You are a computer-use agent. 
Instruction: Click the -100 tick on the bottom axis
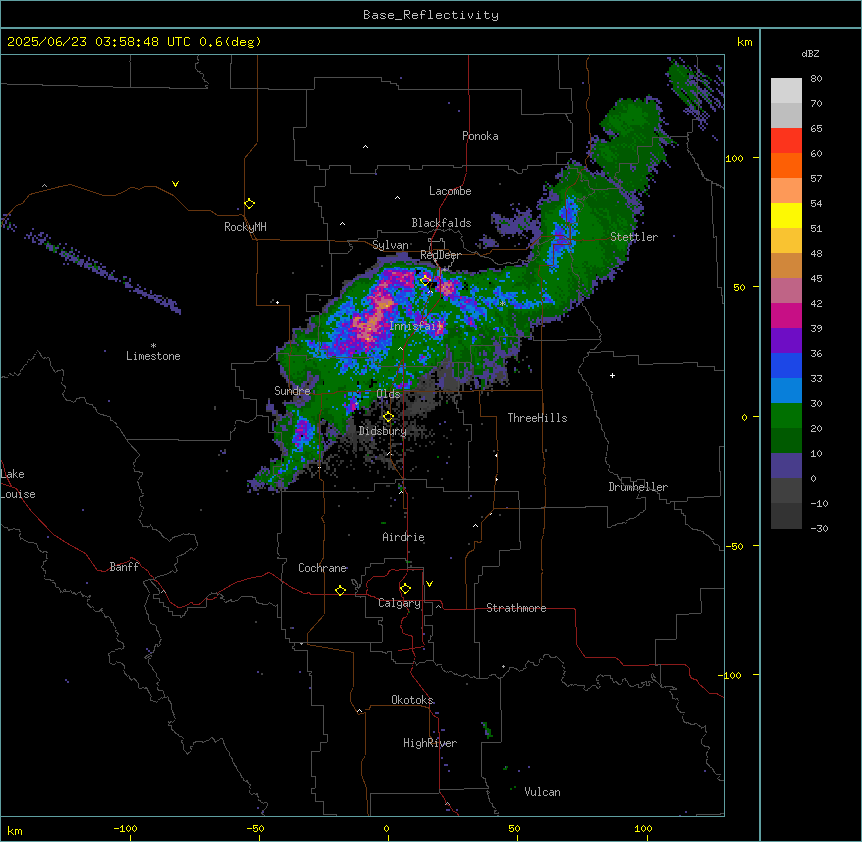(125, 829)
